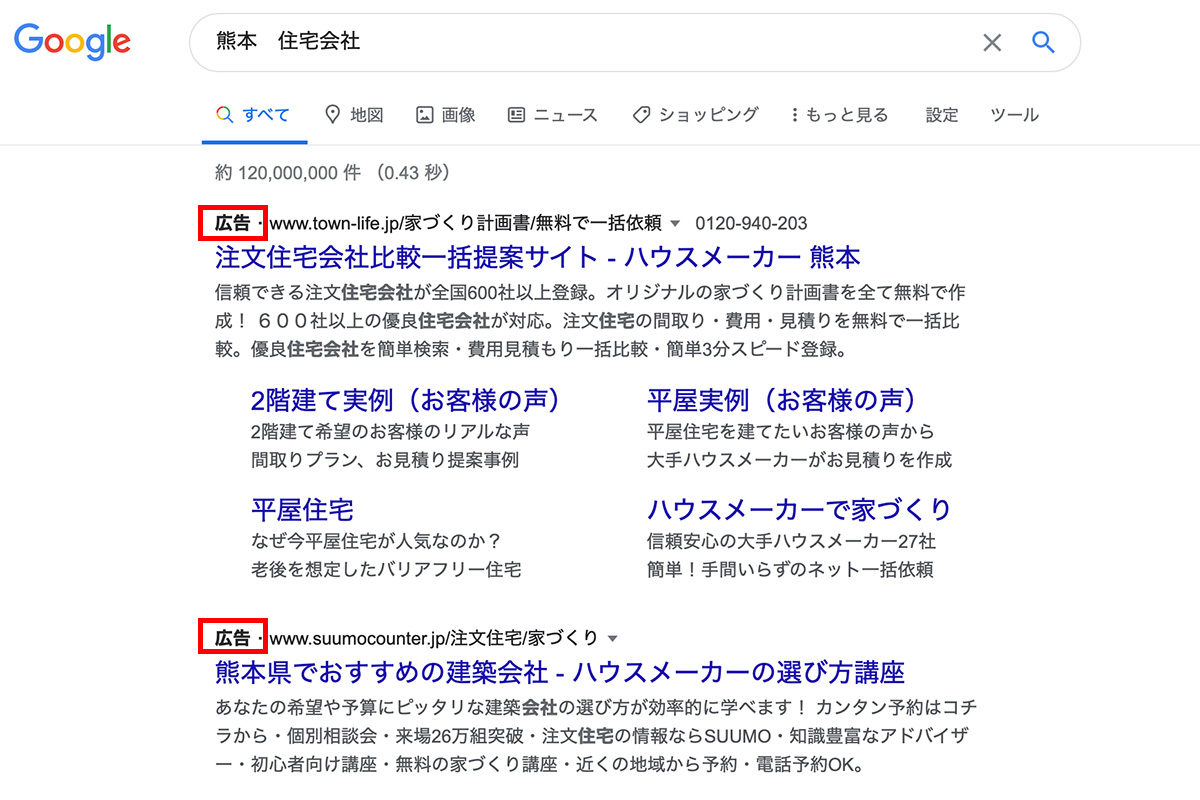Clear the search box with the X icon
Image resolution: width=1200 pixels, height=800 pixels.
[x=992, y=42]
